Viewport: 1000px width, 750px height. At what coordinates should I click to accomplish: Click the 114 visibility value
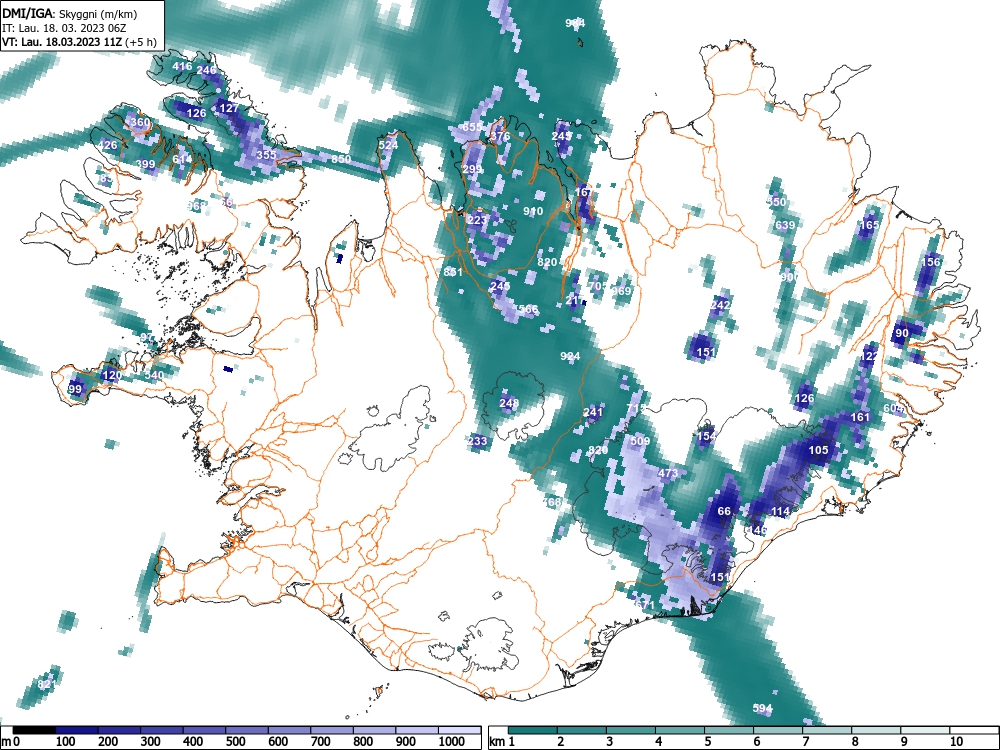coord(781,511)
